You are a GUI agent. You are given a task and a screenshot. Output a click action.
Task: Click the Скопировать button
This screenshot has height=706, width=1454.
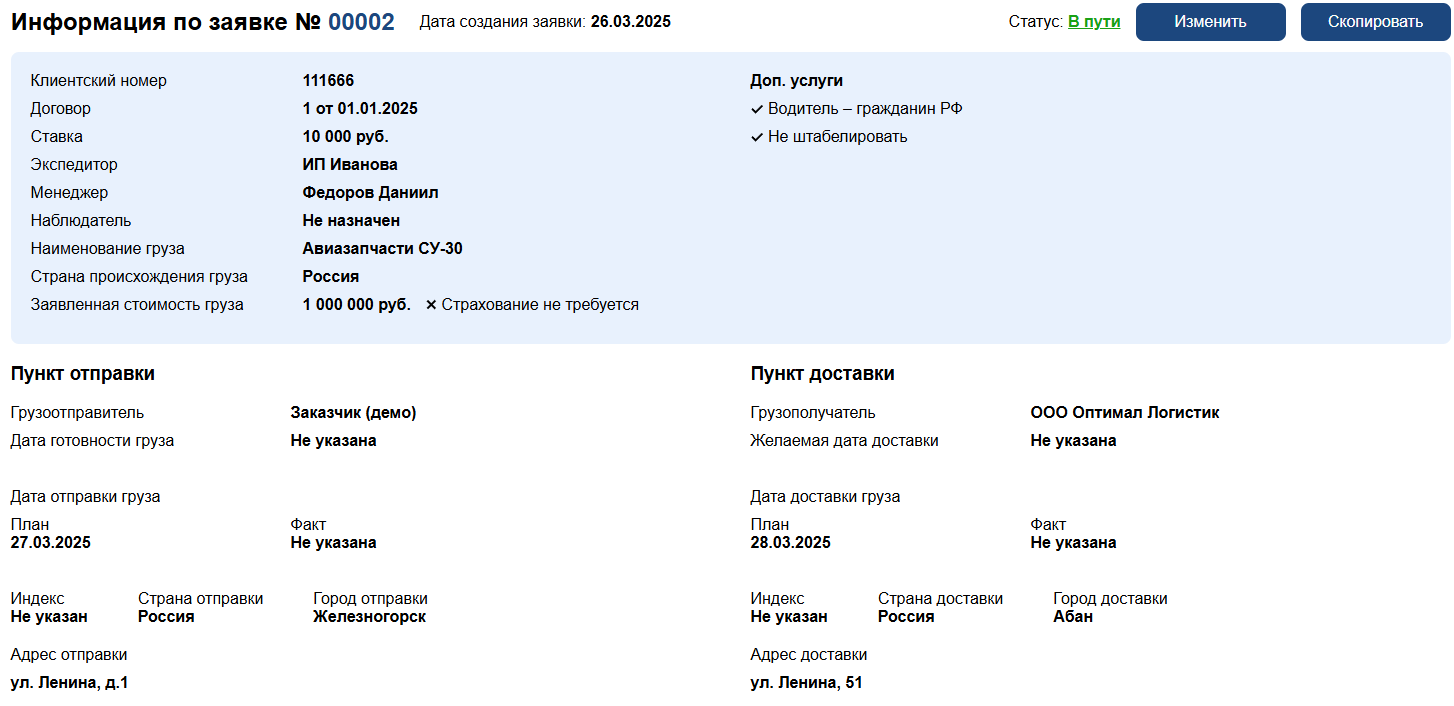(1375, 22)
